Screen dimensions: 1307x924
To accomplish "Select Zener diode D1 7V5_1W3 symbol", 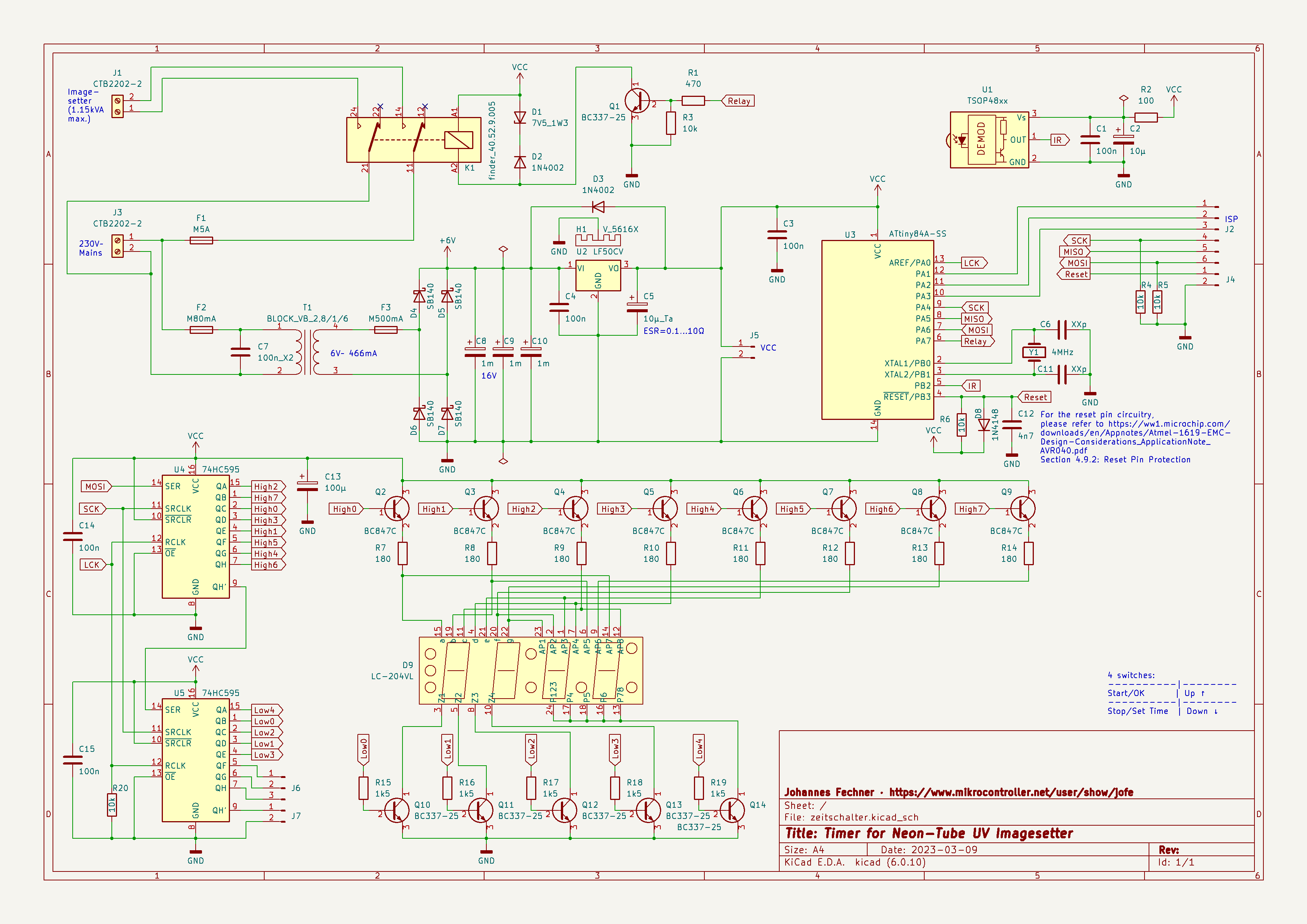I will pyautogui.click(x=520, y=117).
